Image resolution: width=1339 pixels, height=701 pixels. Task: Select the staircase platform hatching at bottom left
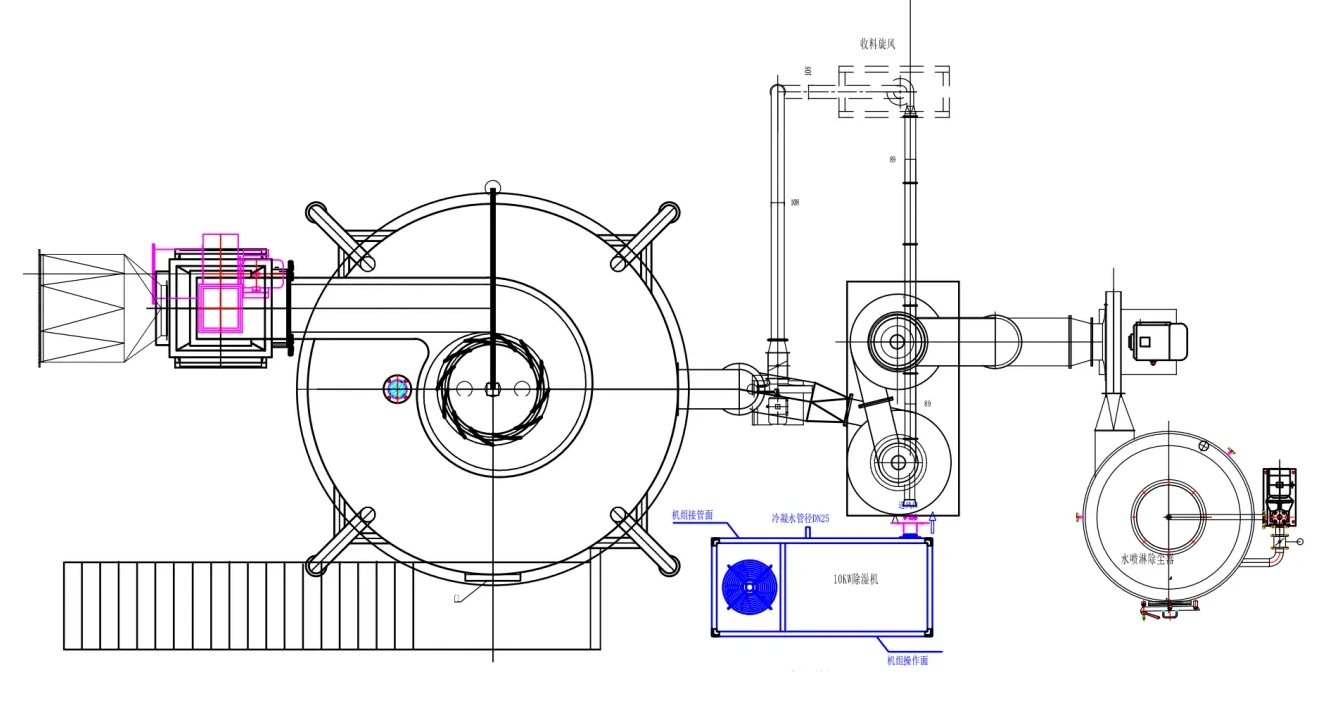[x=332, y=605]
